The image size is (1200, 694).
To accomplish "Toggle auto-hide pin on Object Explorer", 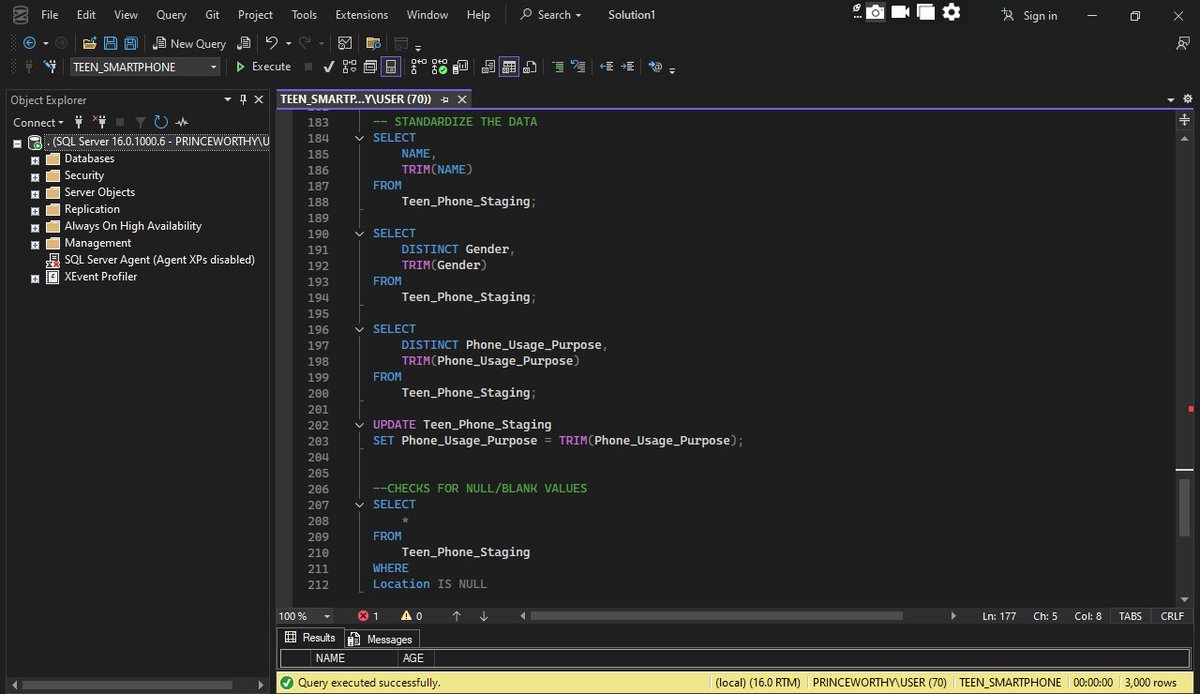I will (x=243, y=100).
